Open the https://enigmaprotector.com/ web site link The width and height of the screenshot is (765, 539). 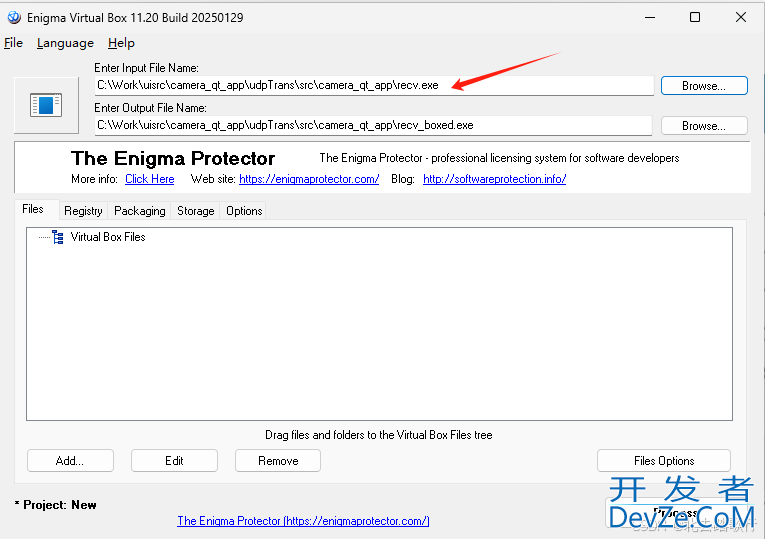point(309,179)
